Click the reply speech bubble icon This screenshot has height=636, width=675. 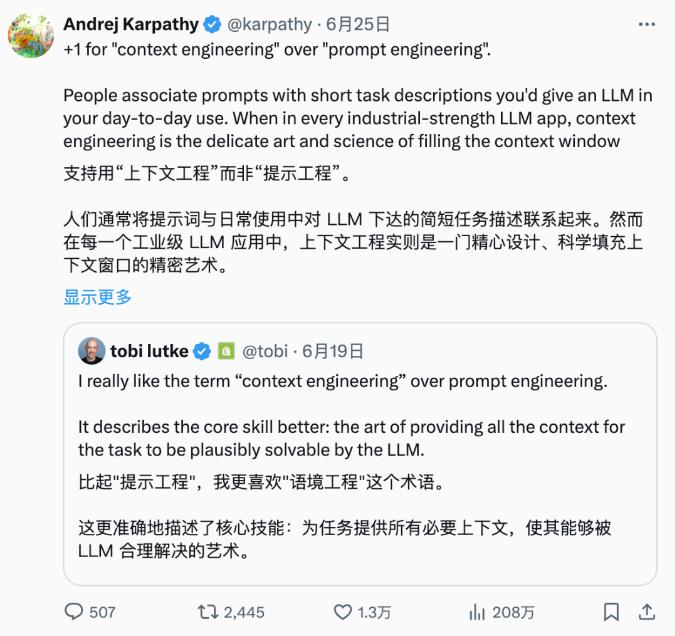pyautogui.click(x=74, y=611)
